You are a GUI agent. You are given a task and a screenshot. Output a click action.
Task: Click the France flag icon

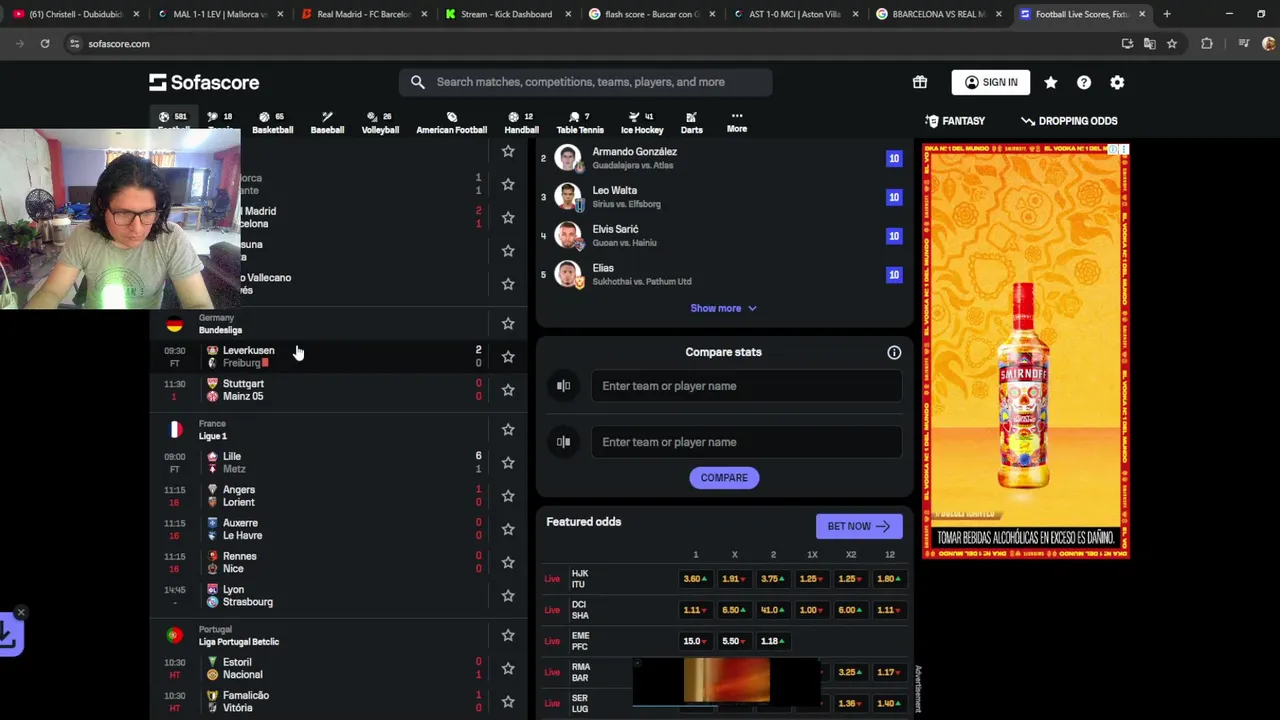(x=175, y=430)
